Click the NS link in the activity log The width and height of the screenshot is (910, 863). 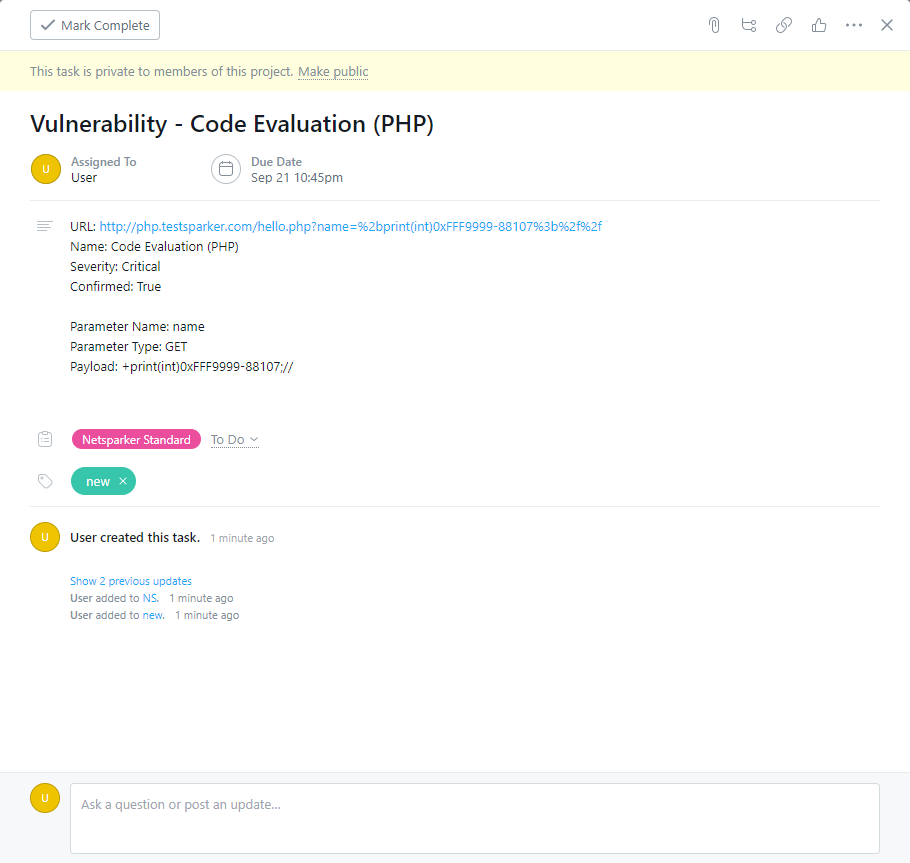point(150,597)
